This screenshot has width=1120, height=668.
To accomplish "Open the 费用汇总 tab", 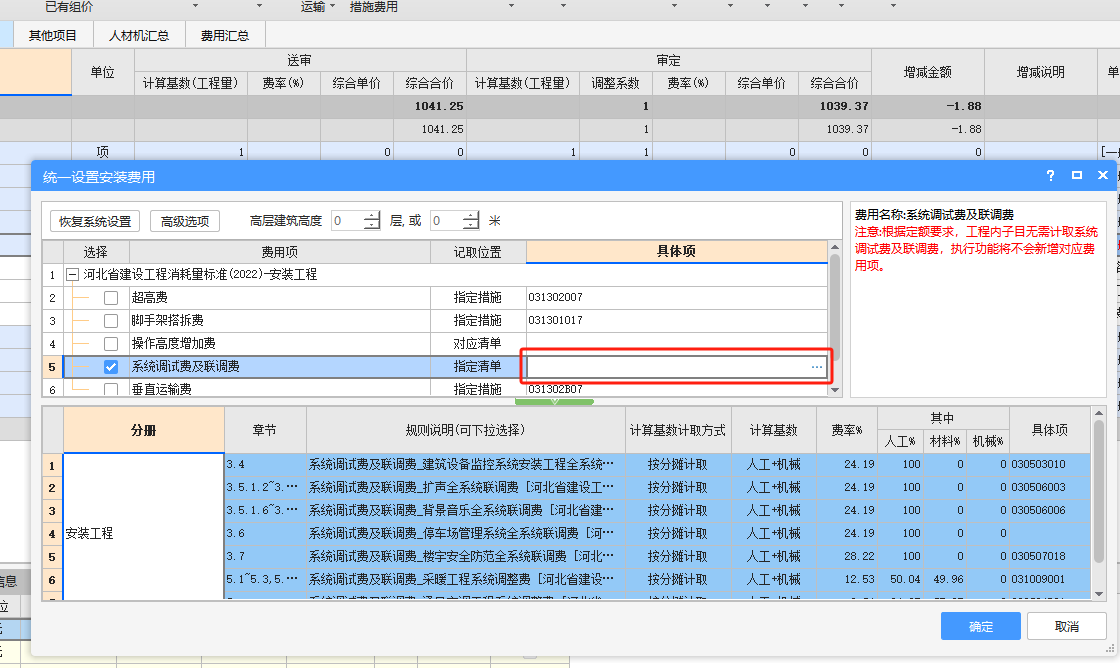I will click(x=224, y=35).
